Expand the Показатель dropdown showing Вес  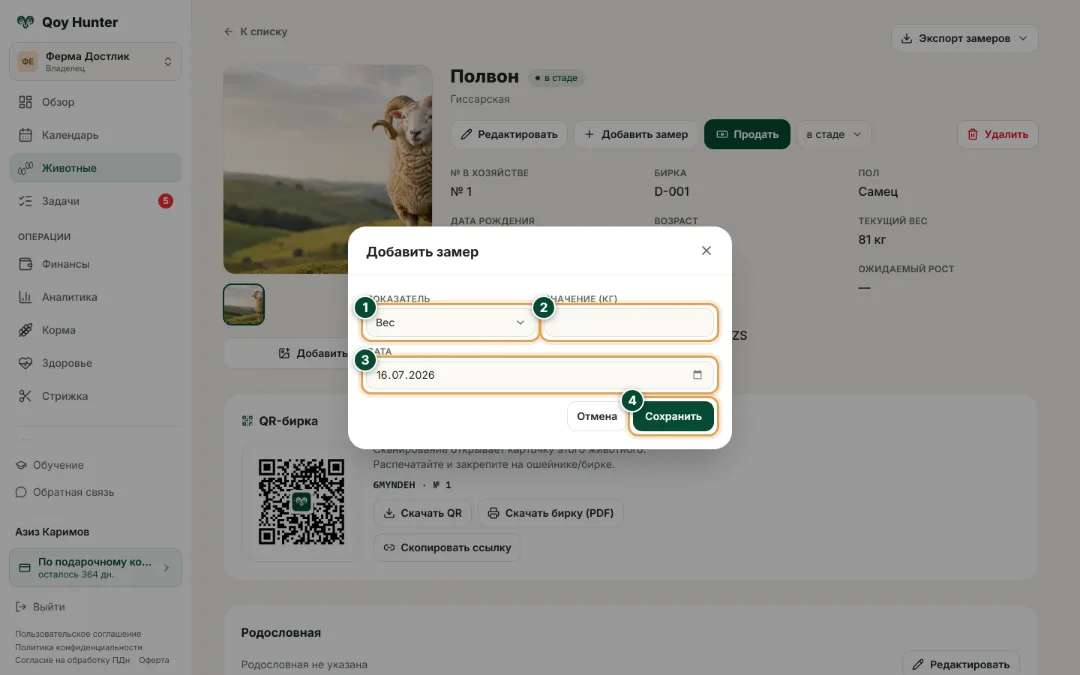click(450, 322)
